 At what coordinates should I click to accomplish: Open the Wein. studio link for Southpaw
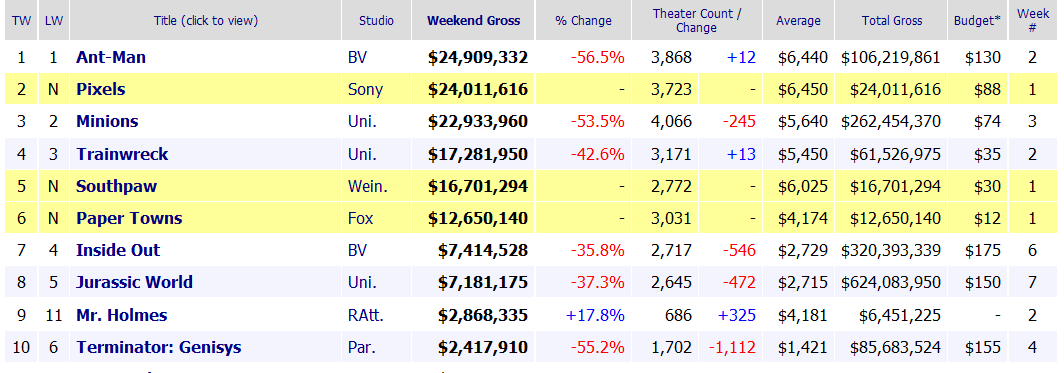(x=367, y=186)
